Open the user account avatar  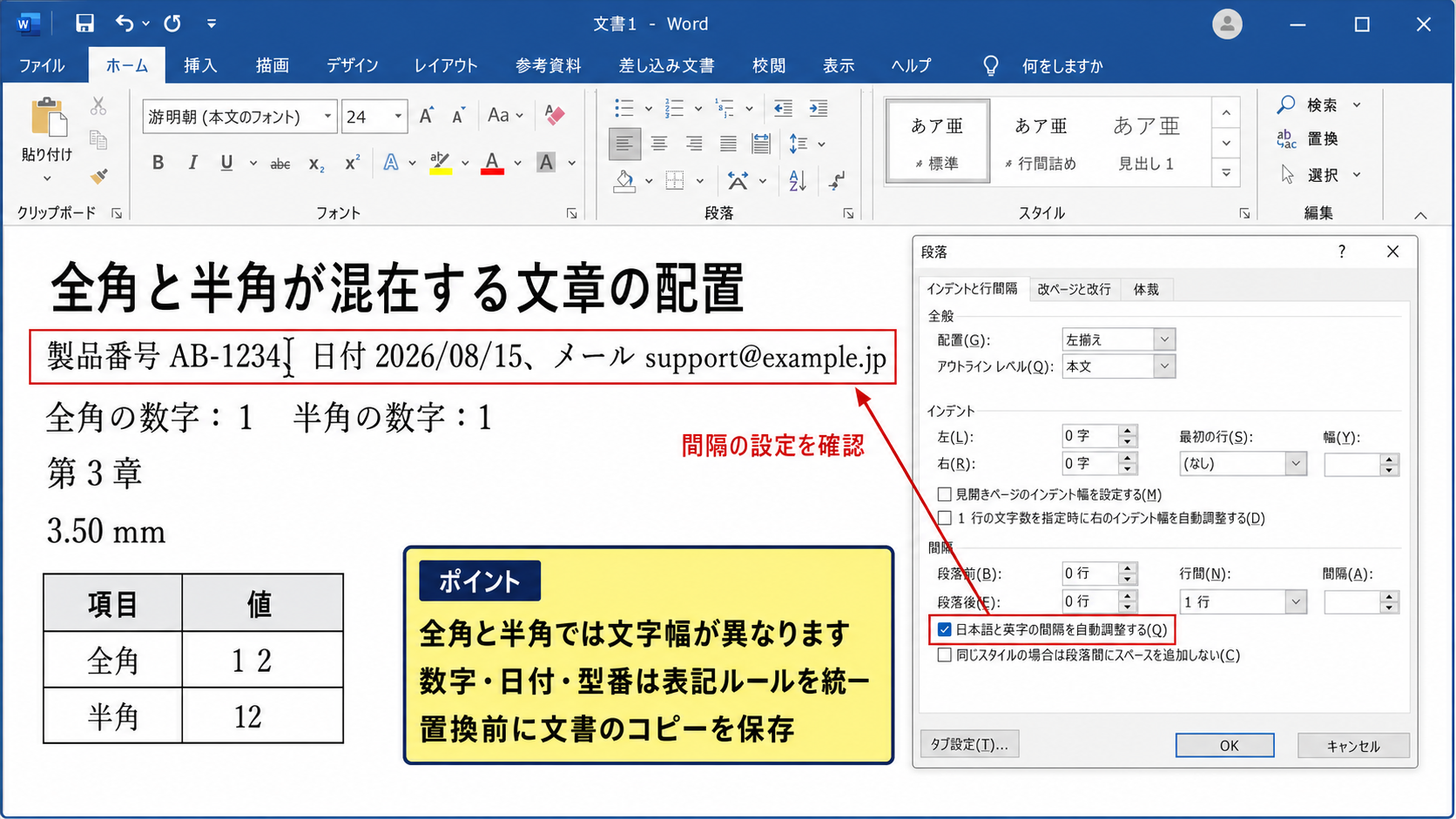pos(1227,23)
